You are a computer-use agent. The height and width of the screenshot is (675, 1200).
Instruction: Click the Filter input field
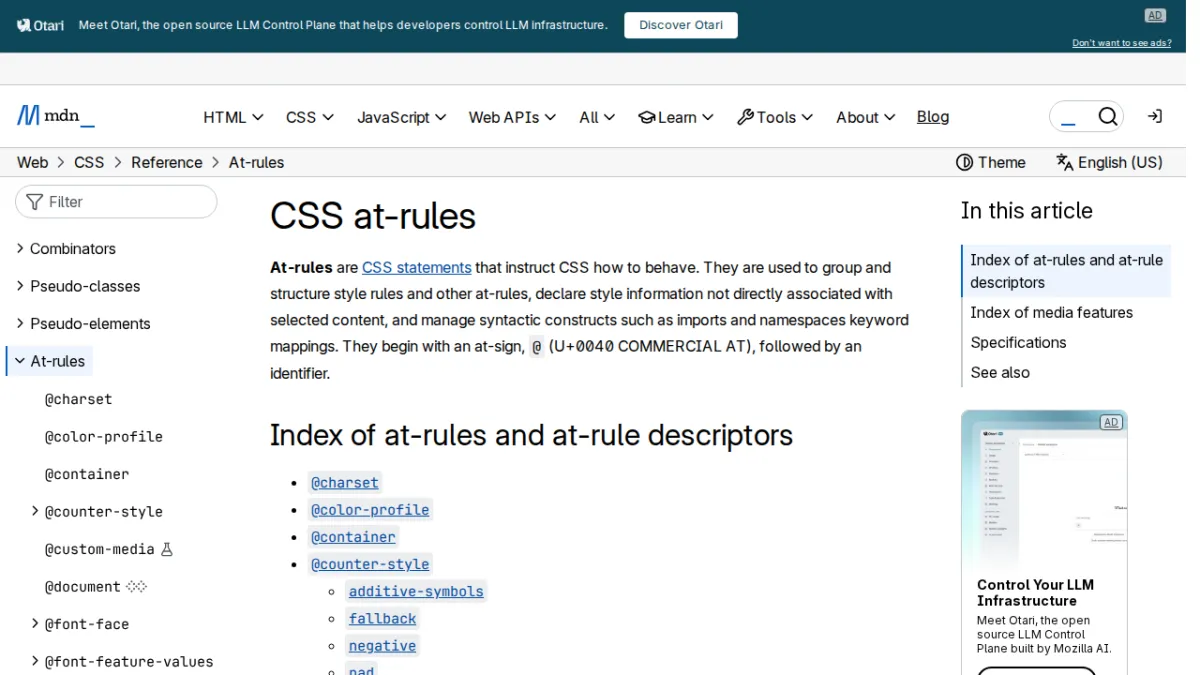coord(116,202)
